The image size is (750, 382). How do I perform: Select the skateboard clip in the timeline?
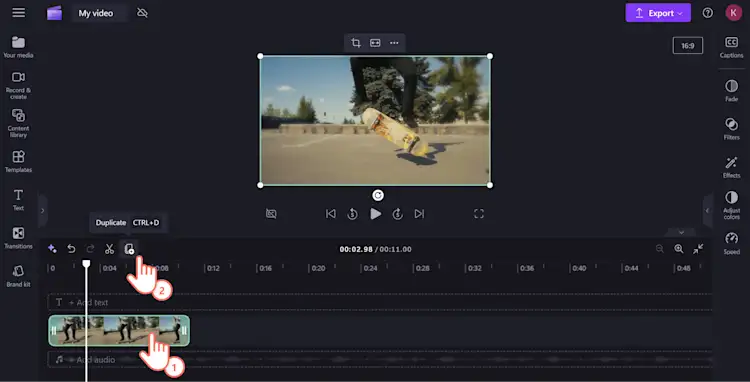pyautogui.click(x=119, y=330)
